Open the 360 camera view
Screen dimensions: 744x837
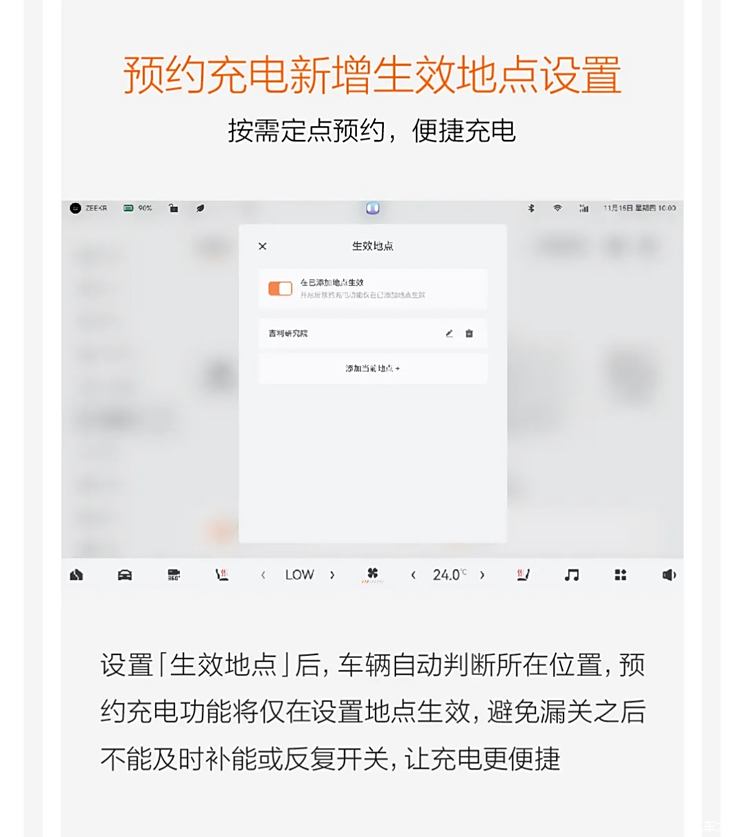pyautogui.click(x=173, y=575)
